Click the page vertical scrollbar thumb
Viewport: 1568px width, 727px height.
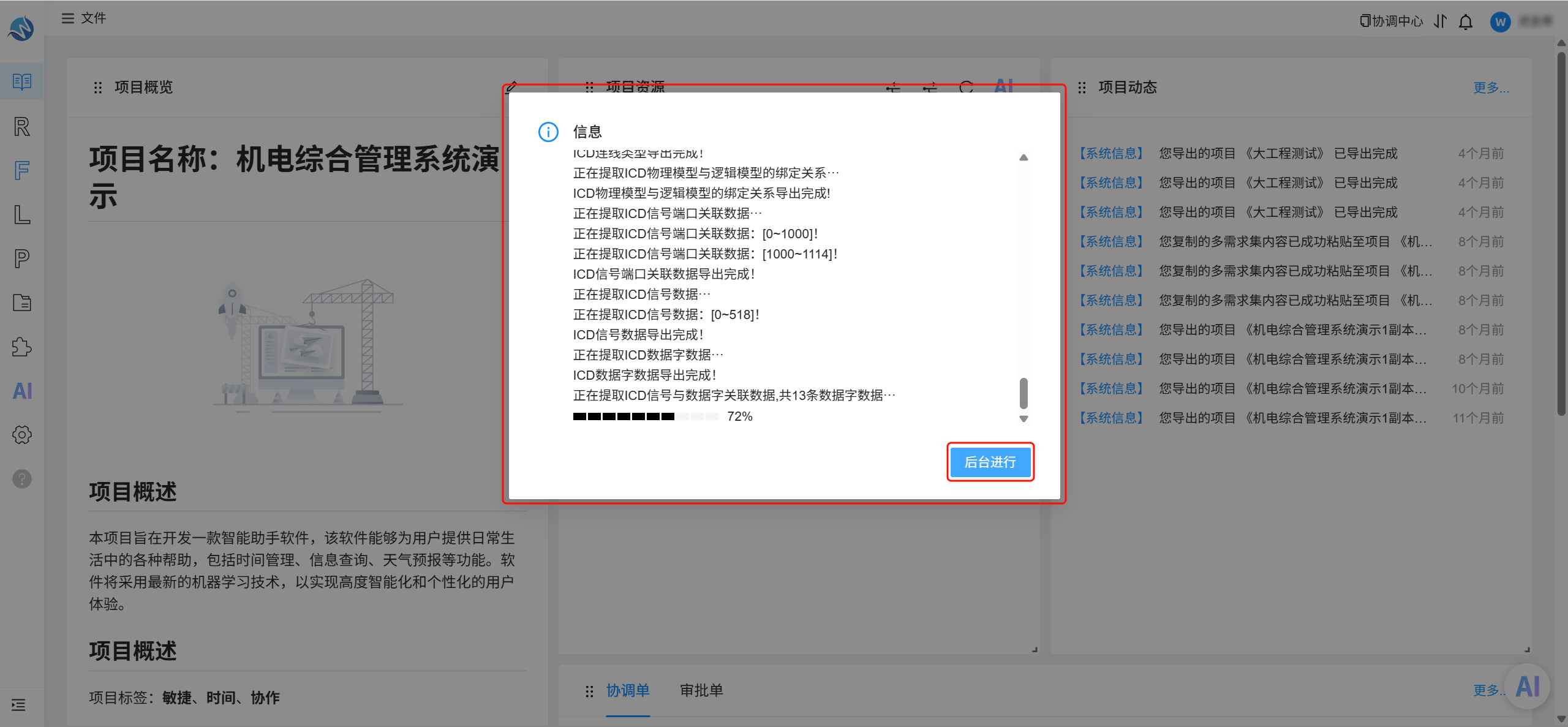1562,233
